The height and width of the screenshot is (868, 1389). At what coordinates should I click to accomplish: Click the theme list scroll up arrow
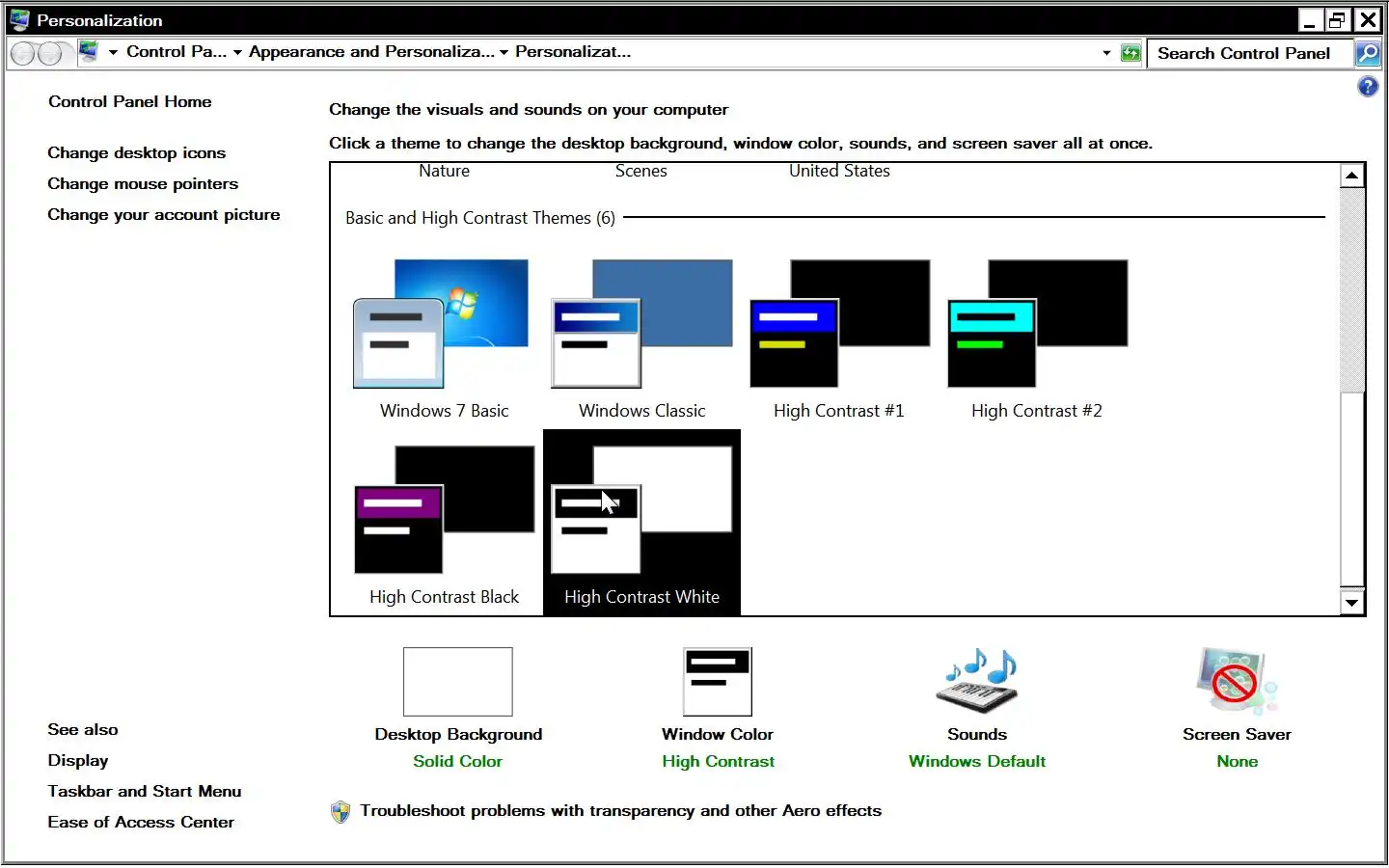click(x=1352, y=176)
